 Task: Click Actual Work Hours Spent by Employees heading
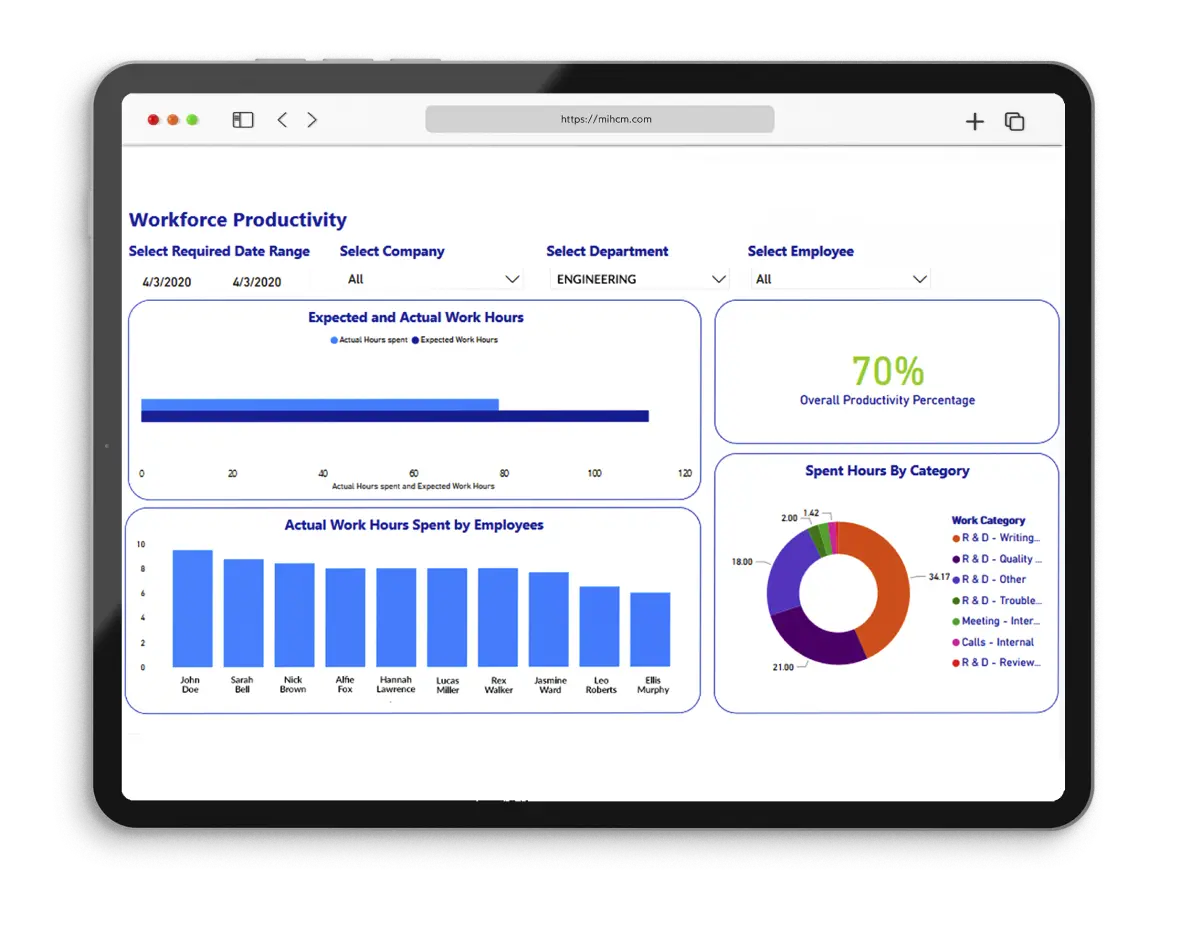point(414,525)
